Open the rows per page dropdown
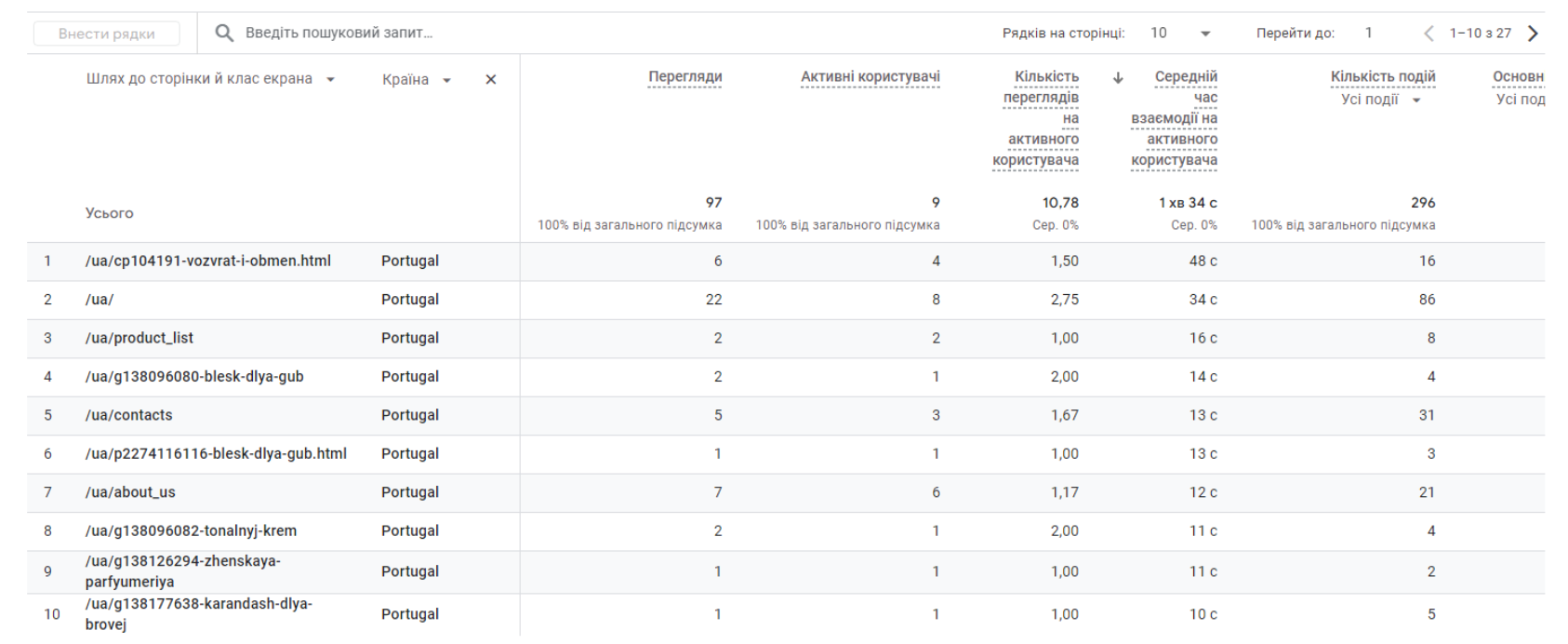The width and height of the screenshot is (1568, 644). (x=1181, y=34)
